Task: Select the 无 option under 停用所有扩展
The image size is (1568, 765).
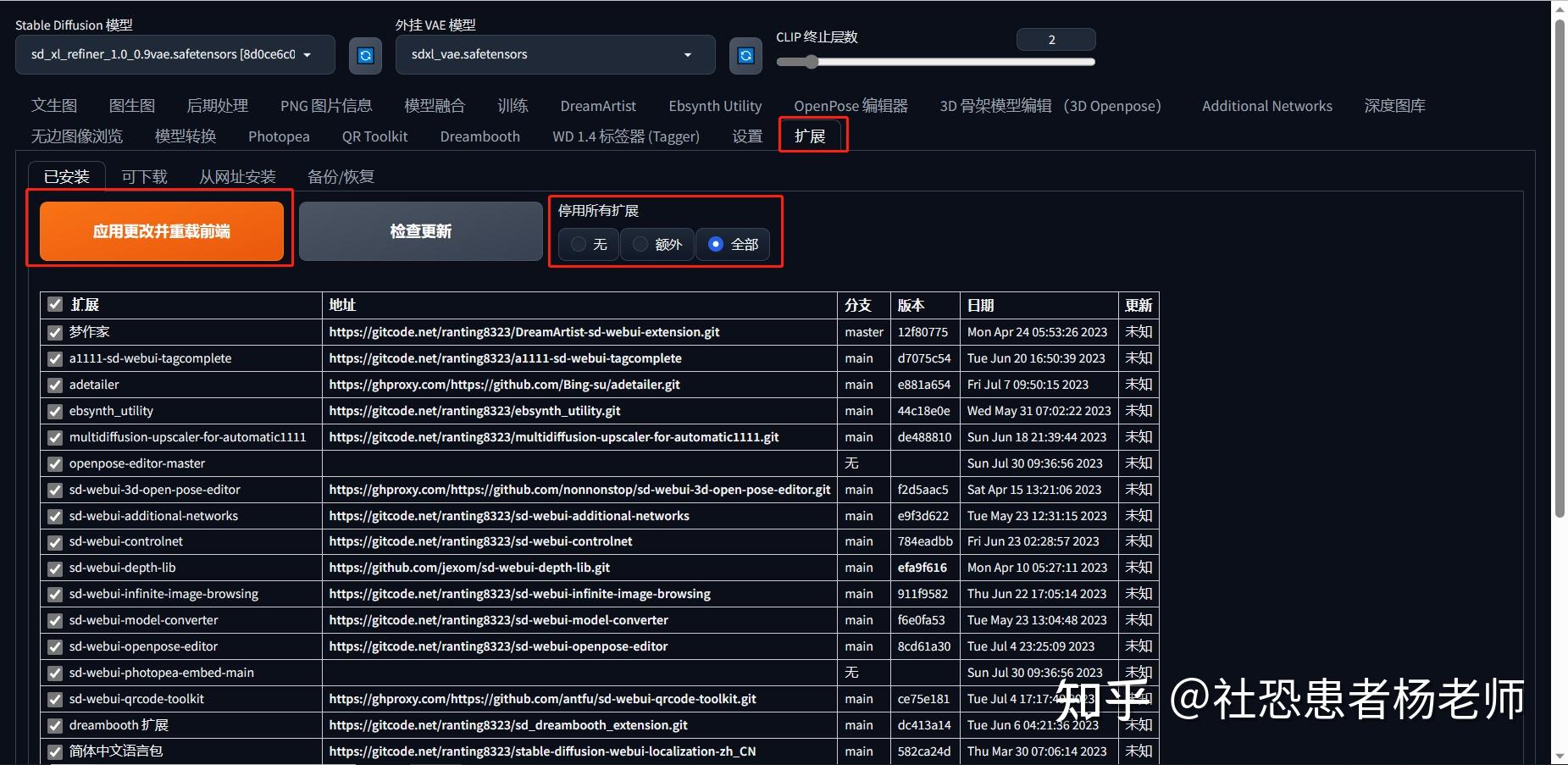Action: click(578, 245)
